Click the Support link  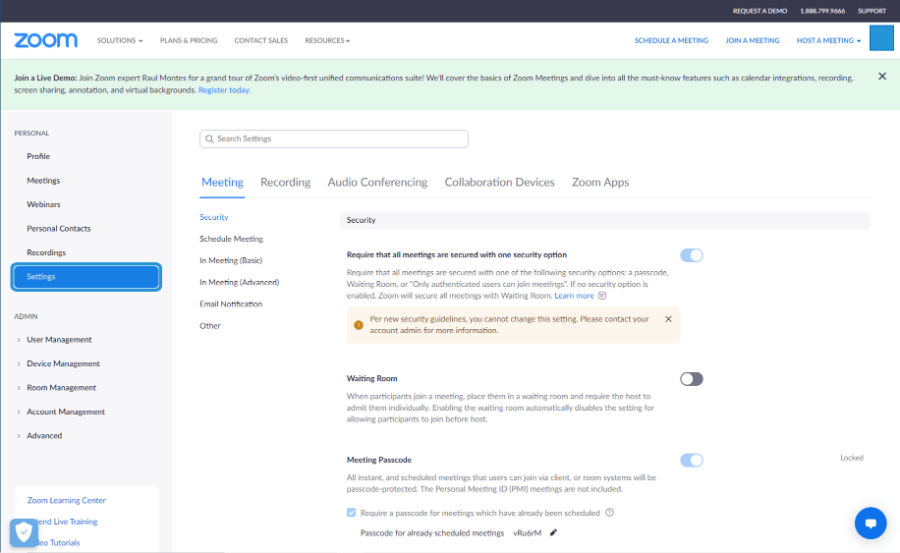[x=872, y=11]
